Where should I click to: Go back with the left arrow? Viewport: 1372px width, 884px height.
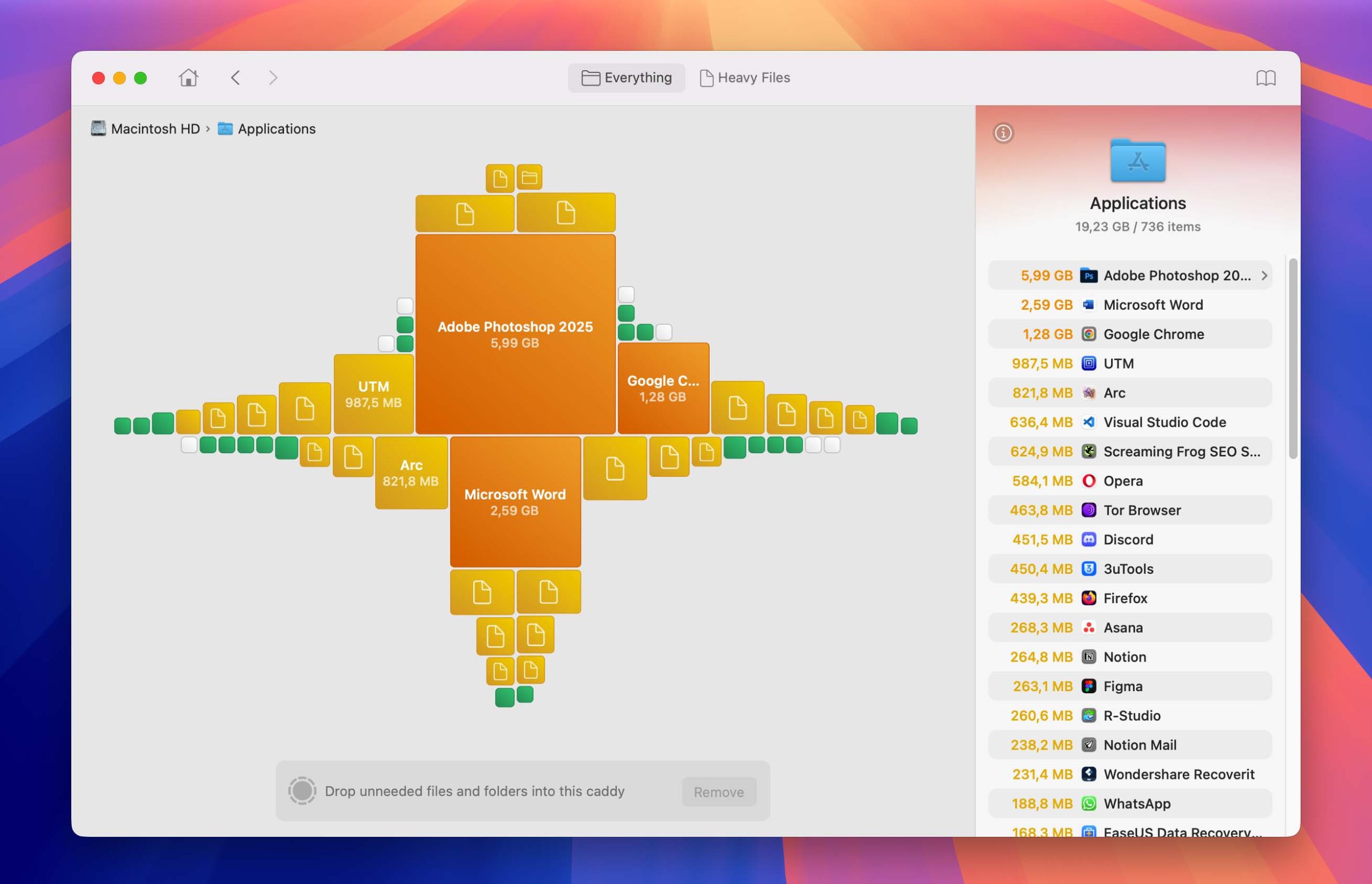[x=235, y=78]
